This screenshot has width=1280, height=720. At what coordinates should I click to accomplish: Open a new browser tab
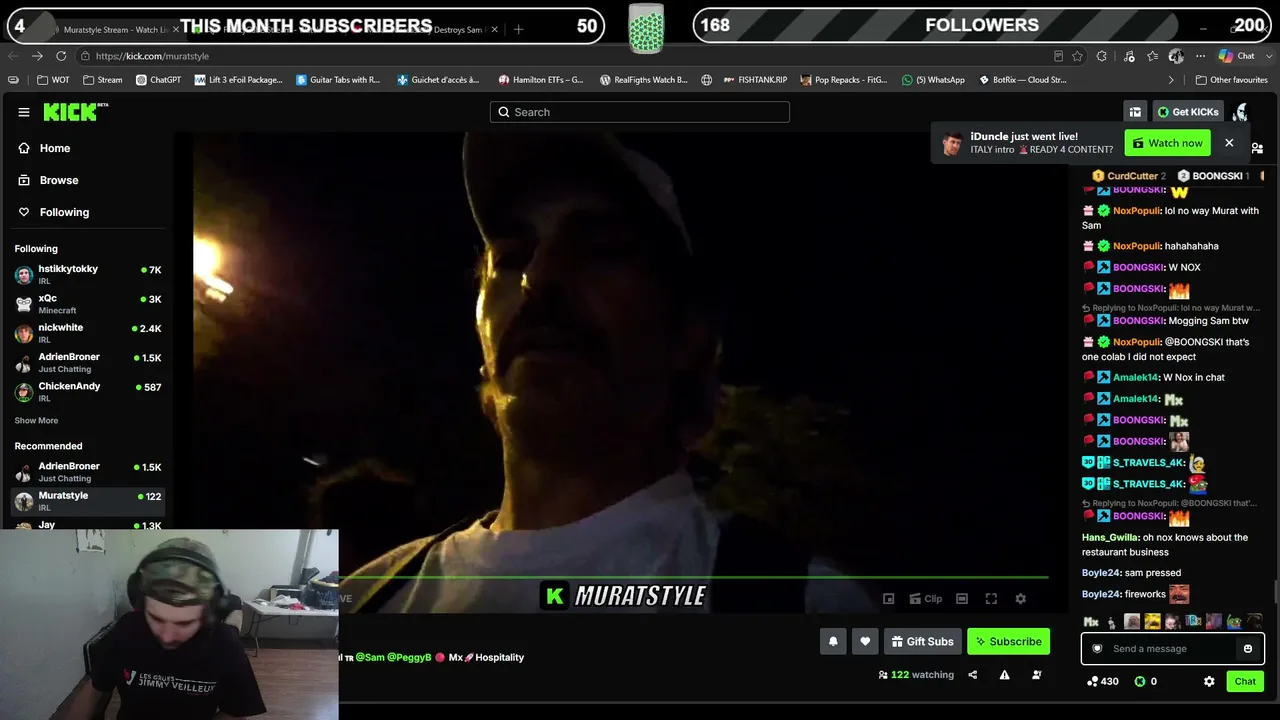click(x=518, y=29)
